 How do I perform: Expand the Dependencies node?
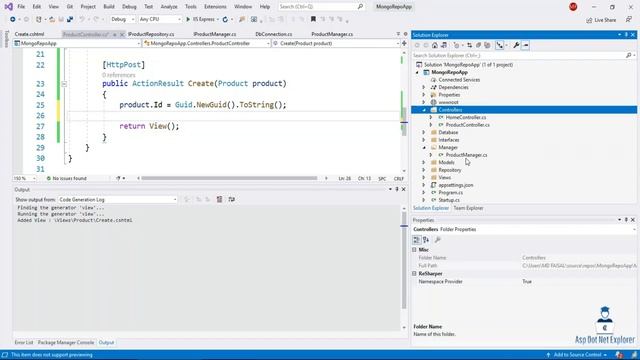click(x=424, y=87)
